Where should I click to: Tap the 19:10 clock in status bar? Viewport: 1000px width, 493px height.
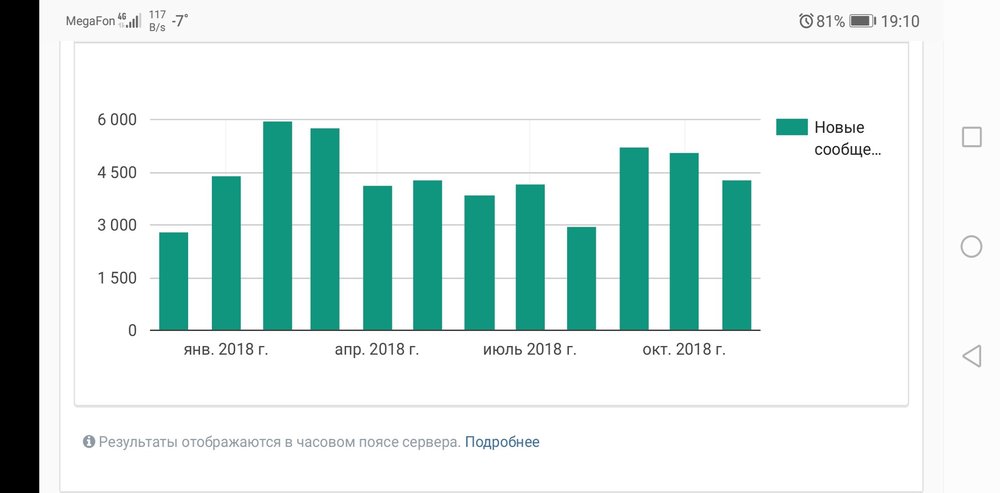901,21
